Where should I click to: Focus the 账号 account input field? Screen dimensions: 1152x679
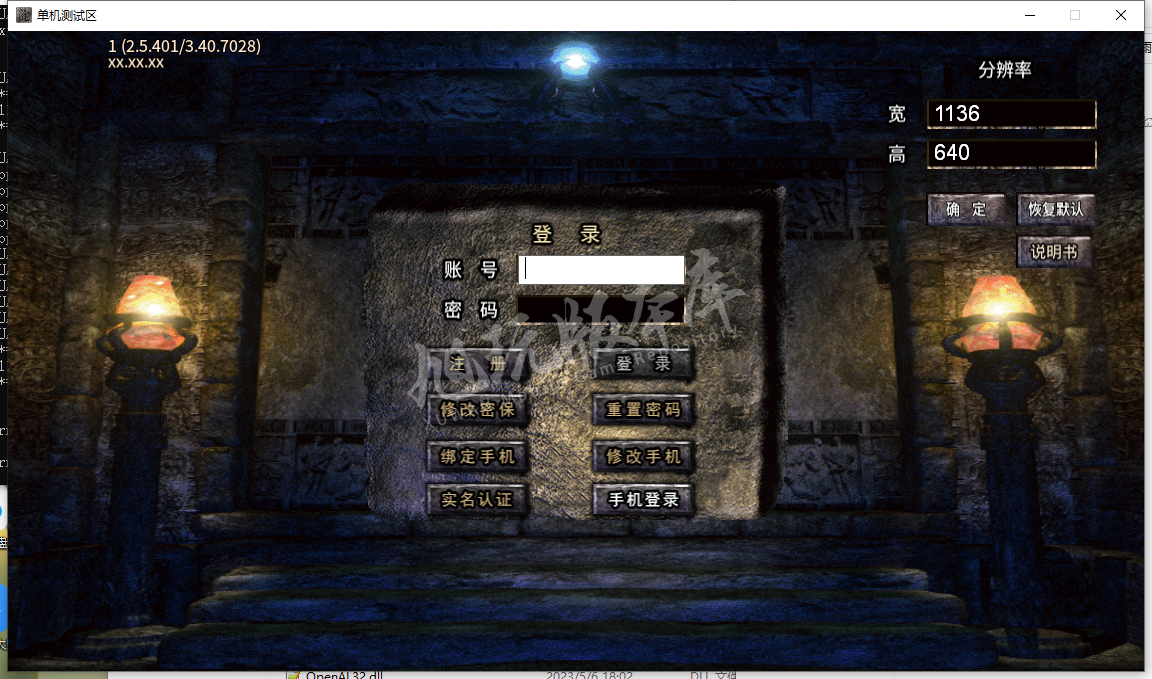coord(602,270)
